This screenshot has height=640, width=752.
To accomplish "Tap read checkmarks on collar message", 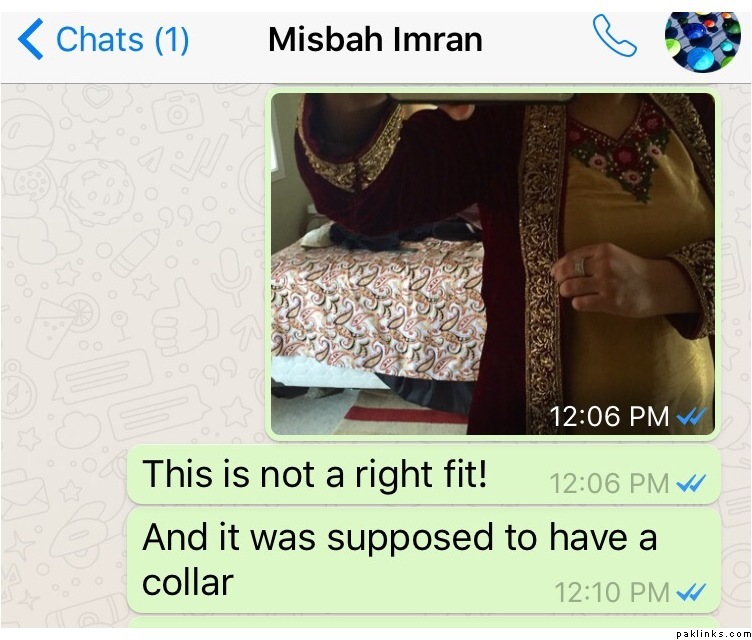I will (x=691, y=593).
